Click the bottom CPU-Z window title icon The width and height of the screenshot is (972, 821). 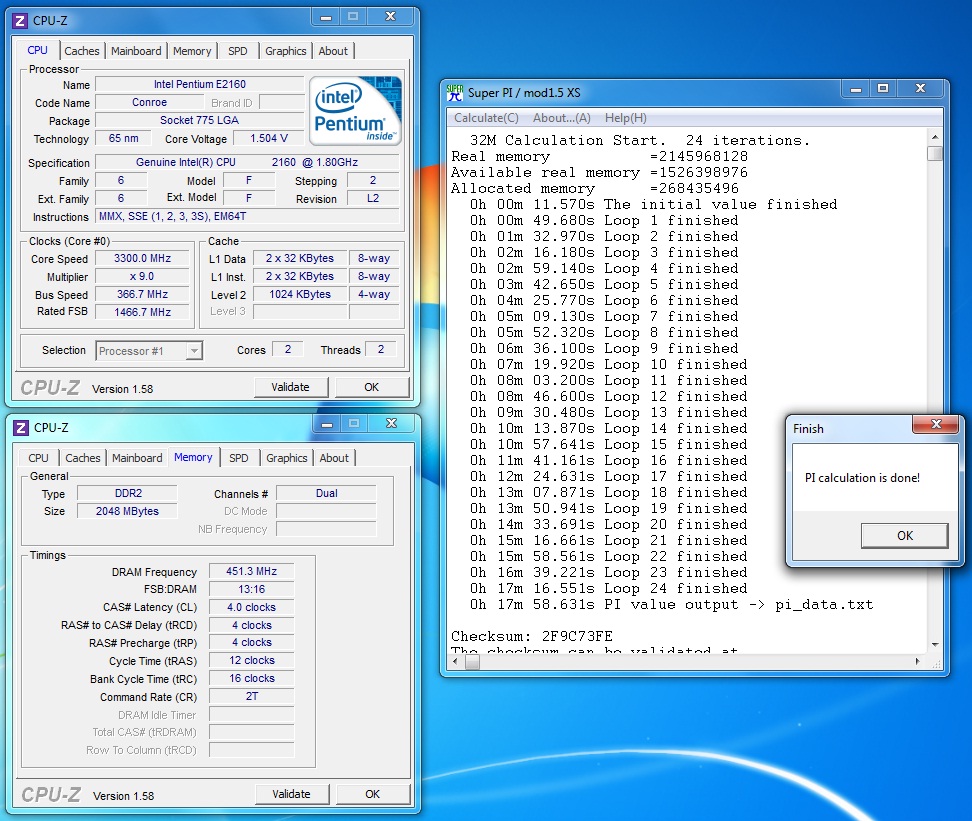tap(20, 427)
